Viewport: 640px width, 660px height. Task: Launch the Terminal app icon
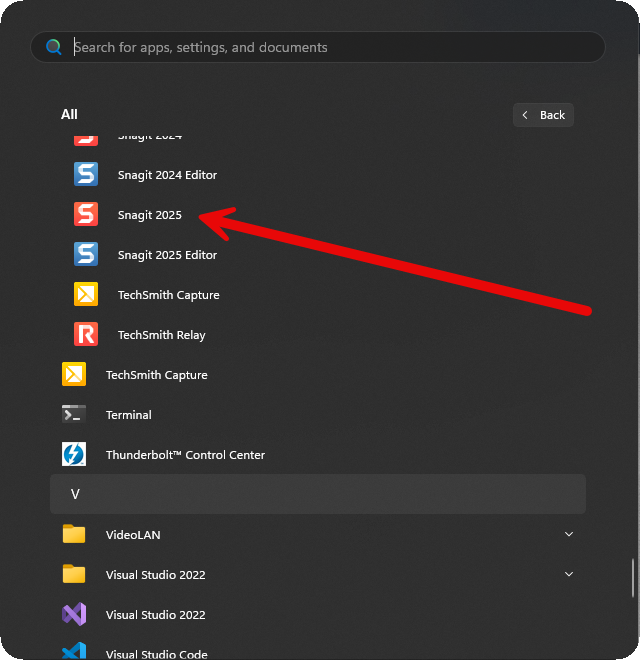pos(74,414)
